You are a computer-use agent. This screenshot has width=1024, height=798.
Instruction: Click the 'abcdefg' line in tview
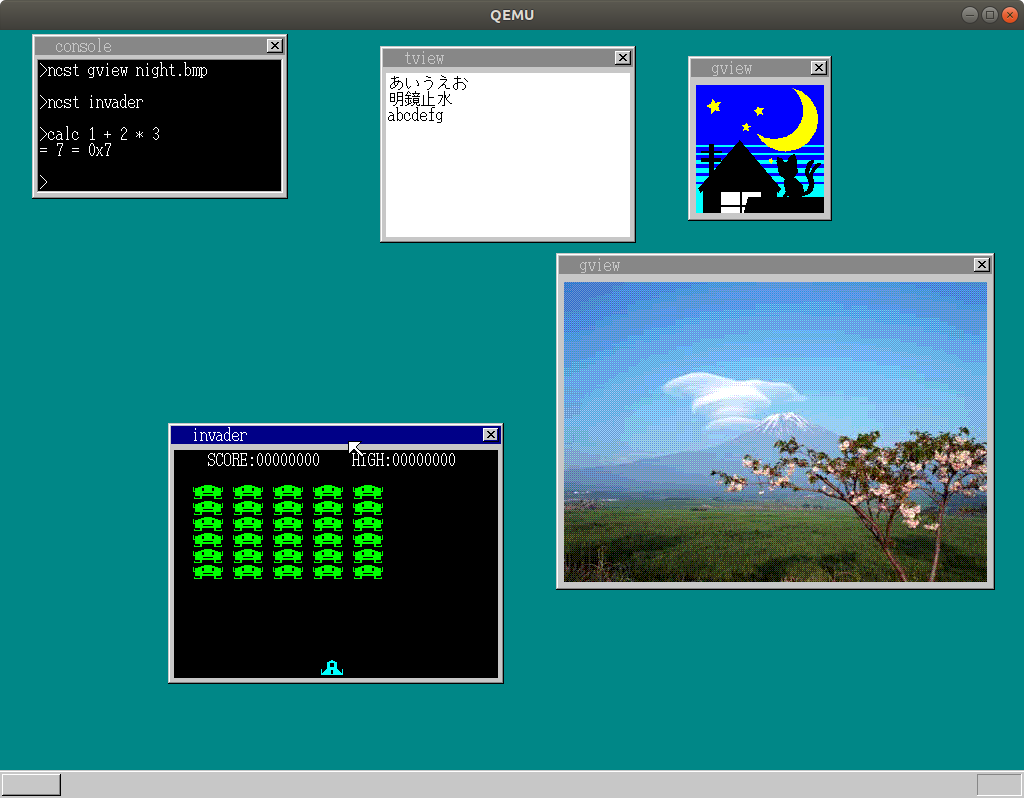[x=415, y=116]
